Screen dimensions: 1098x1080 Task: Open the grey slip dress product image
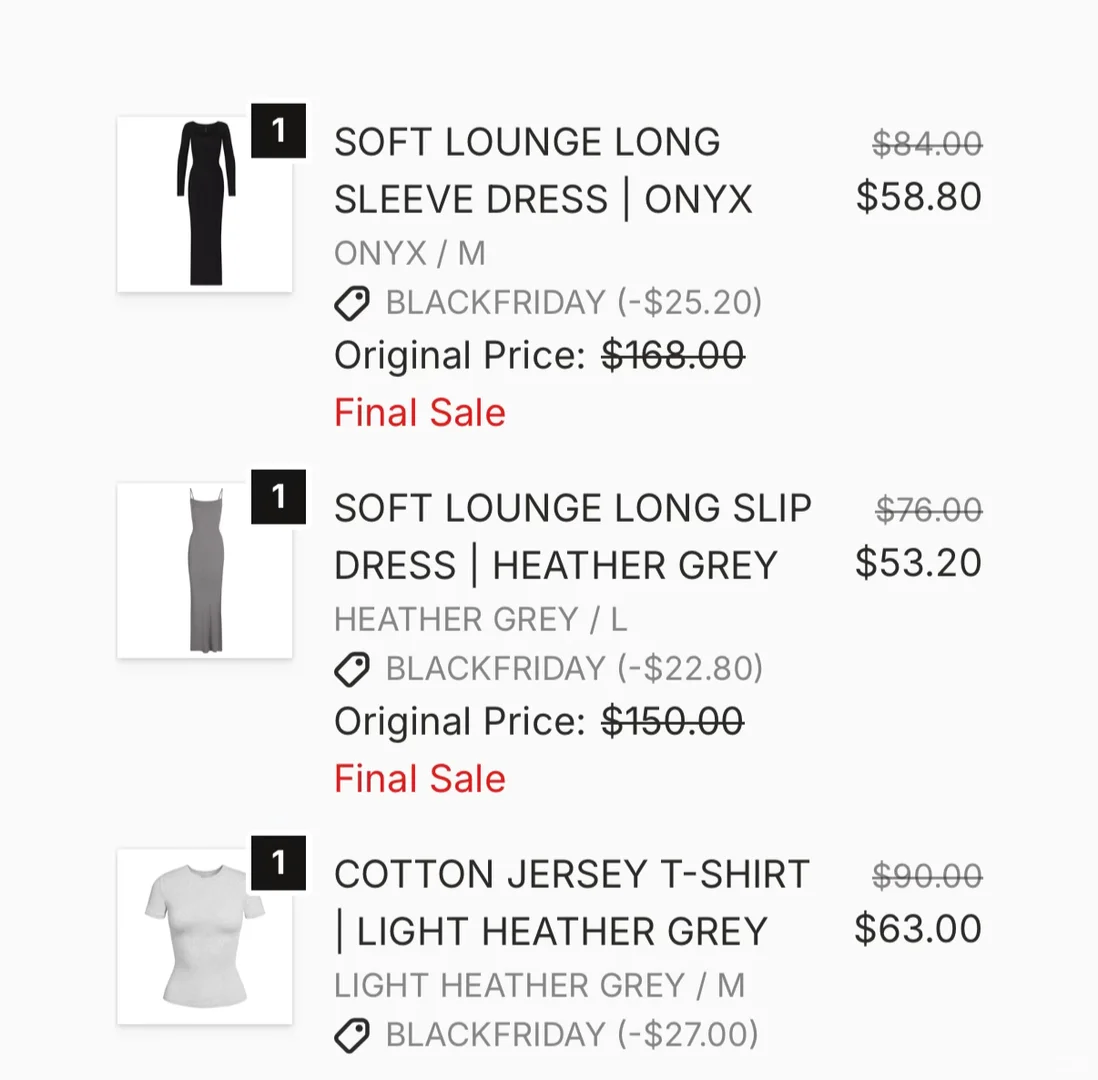click(x=205, y=570)
